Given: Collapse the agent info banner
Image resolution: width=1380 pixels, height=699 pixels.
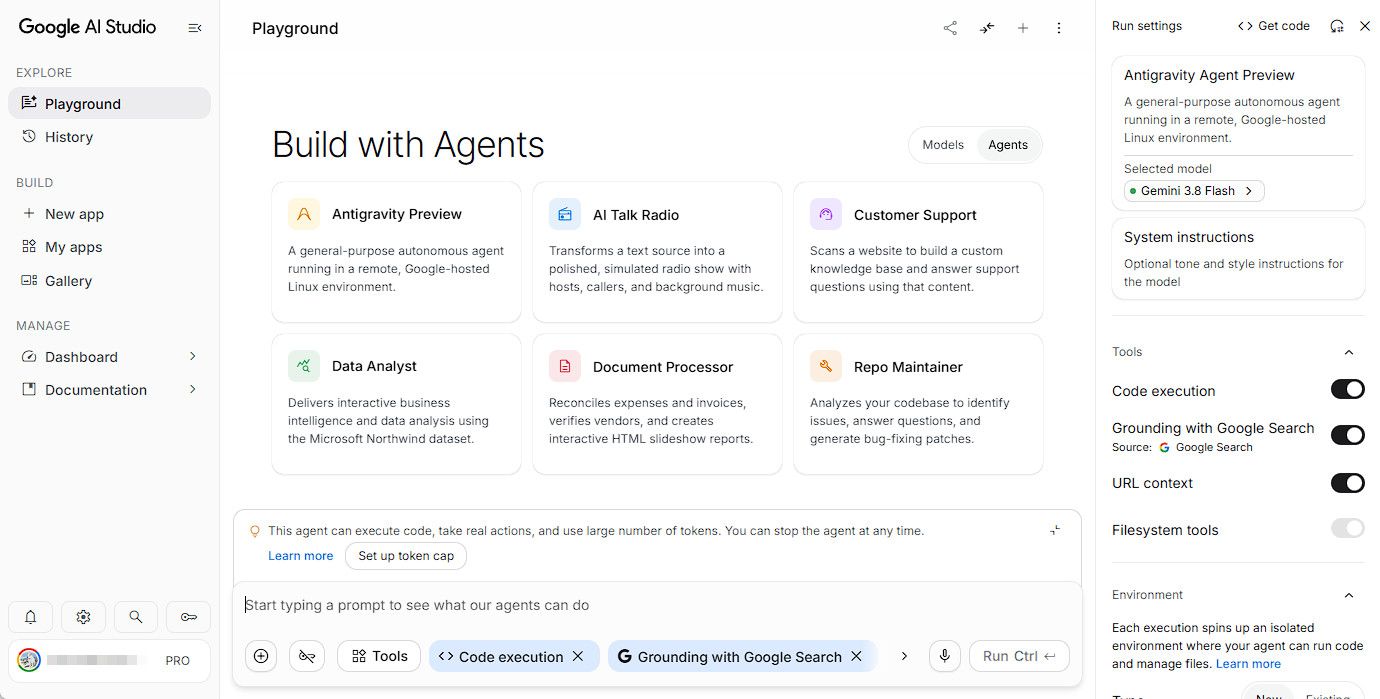Looking at the screenshot, I should pos(1055,530).
